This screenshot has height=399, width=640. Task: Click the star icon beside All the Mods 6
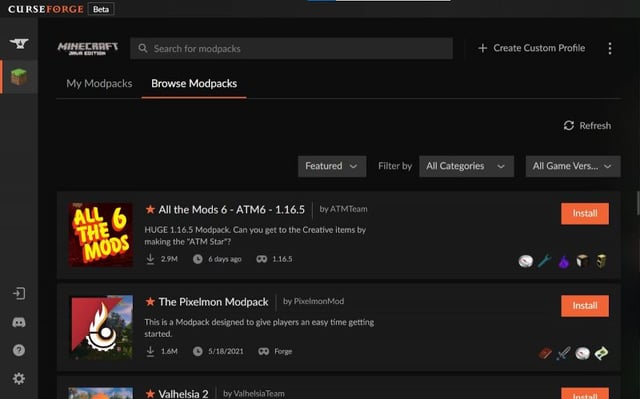click(x=150, y=209)
